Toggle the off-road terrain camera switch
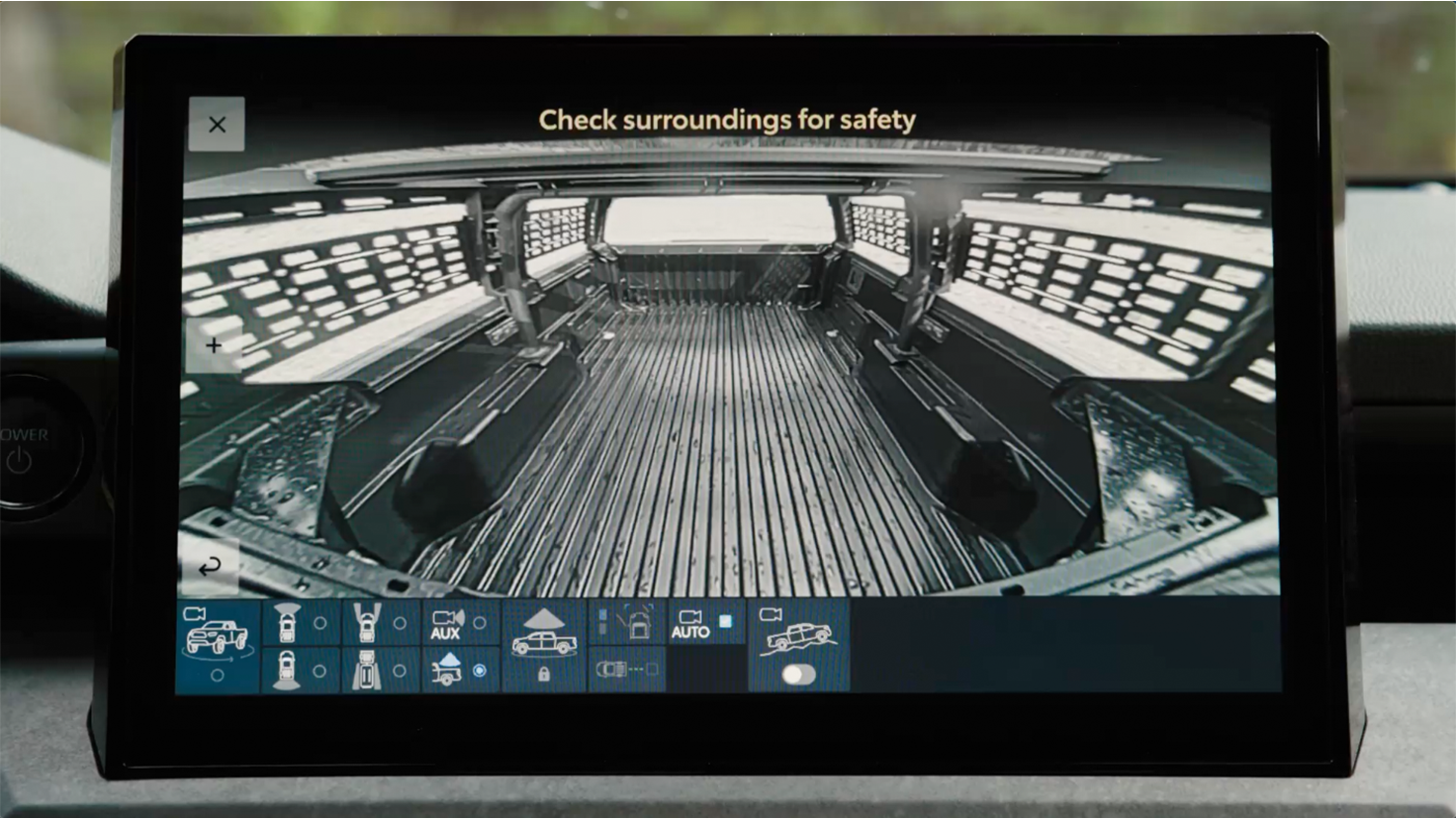This screenshot has width=1456, height=819. point(798,675)
